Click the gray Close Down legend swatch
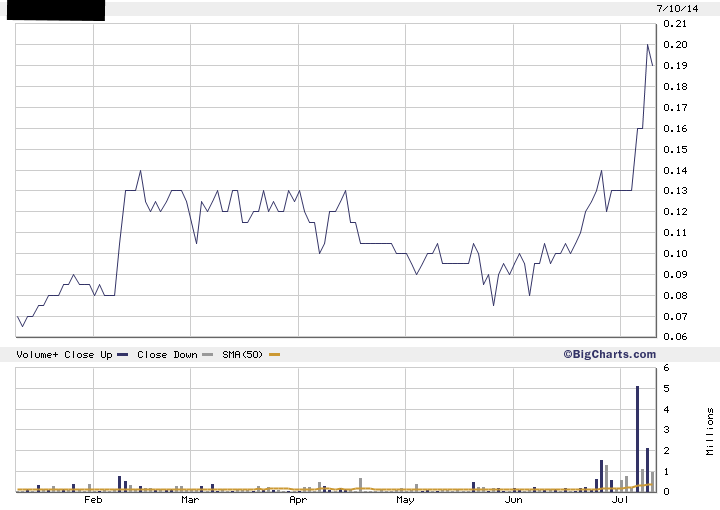This screenshot has width=720, height=510. pyautogui.click(x=208, y=355)
